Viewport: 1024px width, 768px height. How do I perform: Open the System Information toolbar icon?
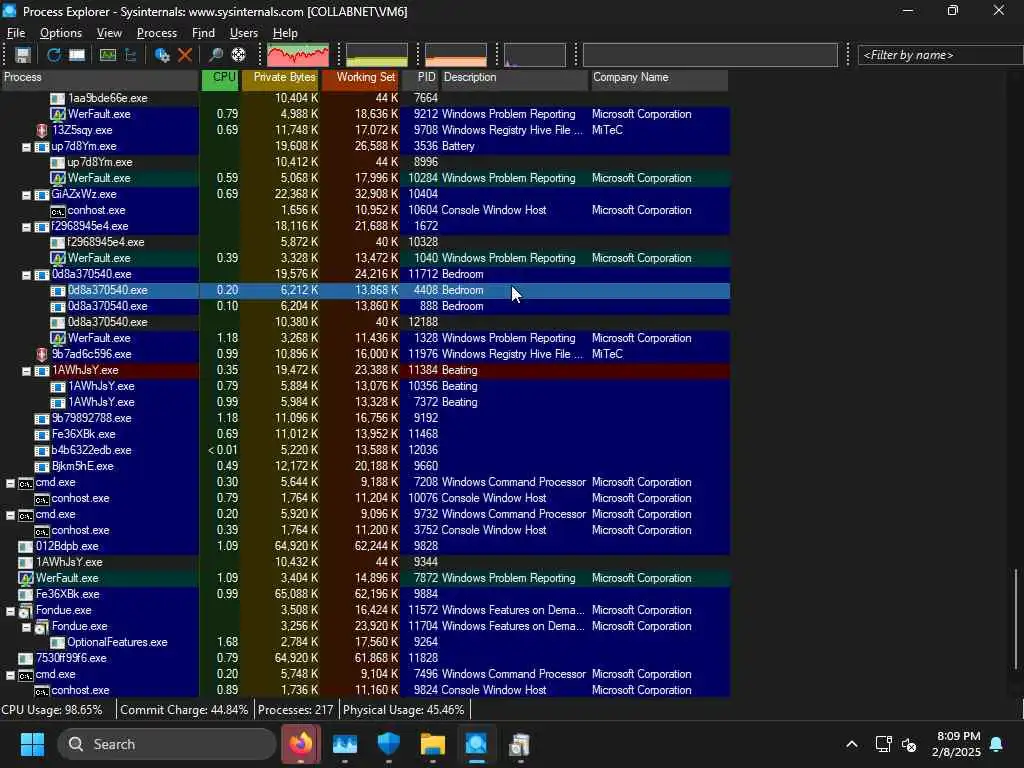[x=108, y=56]
